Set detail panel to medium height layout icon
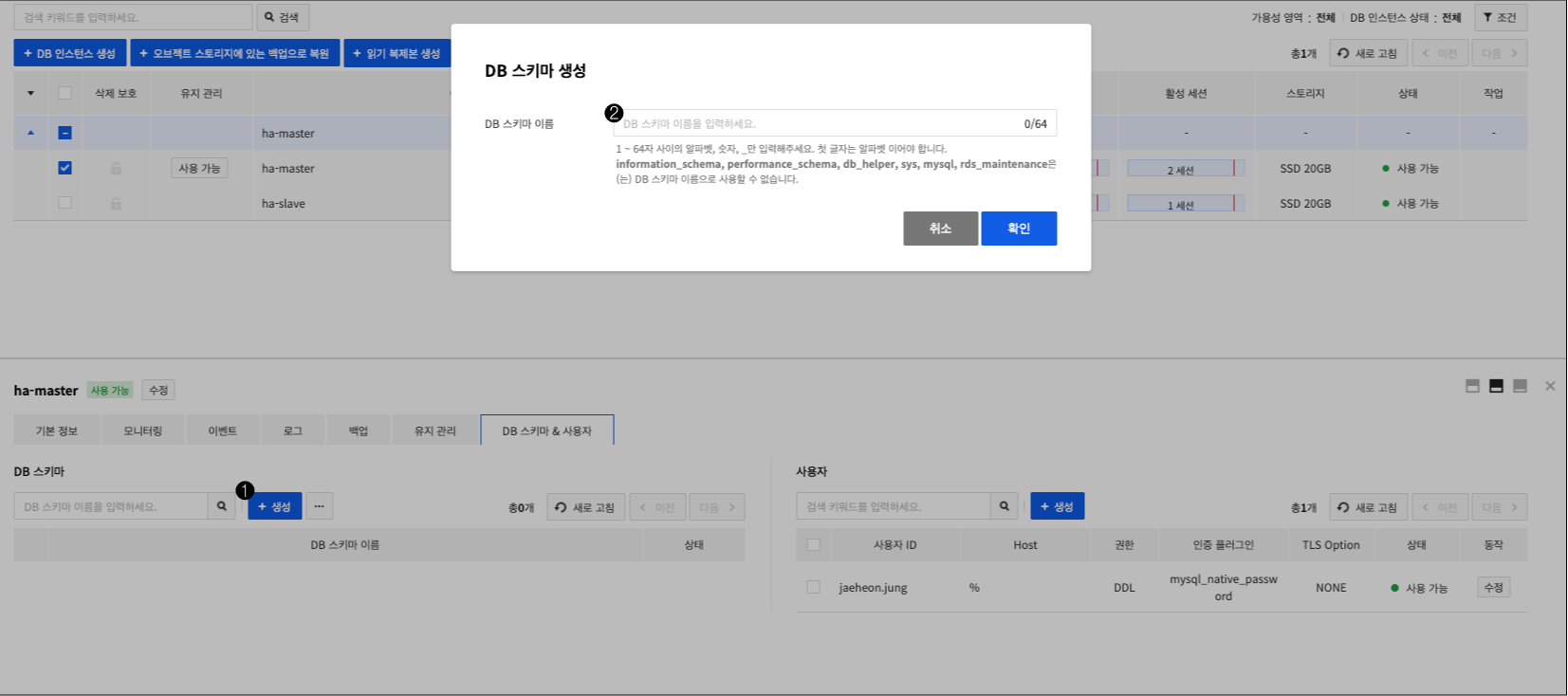 [x=1496, y=386]
